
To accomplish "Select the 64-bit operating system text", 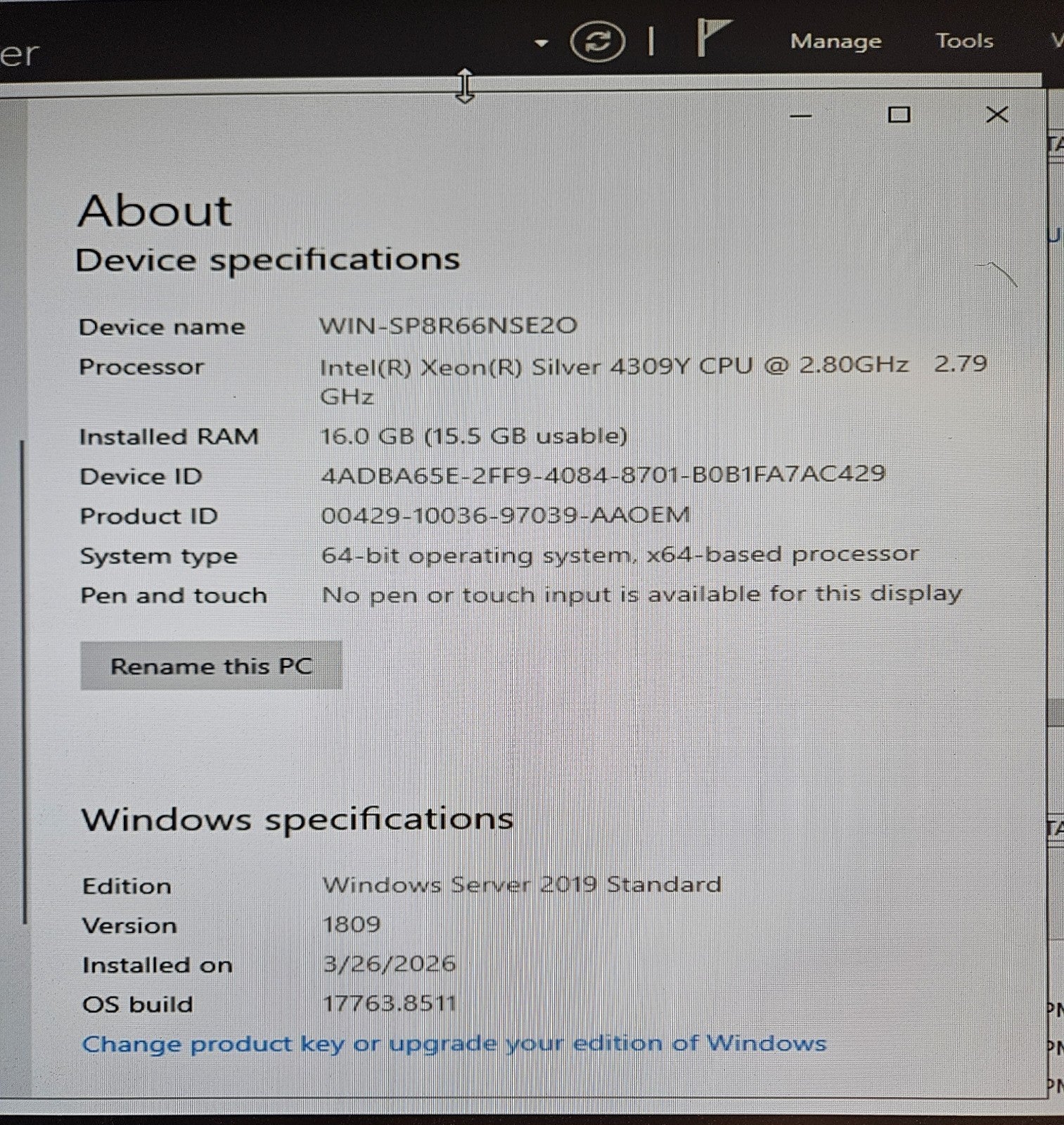I will (620, 555).
